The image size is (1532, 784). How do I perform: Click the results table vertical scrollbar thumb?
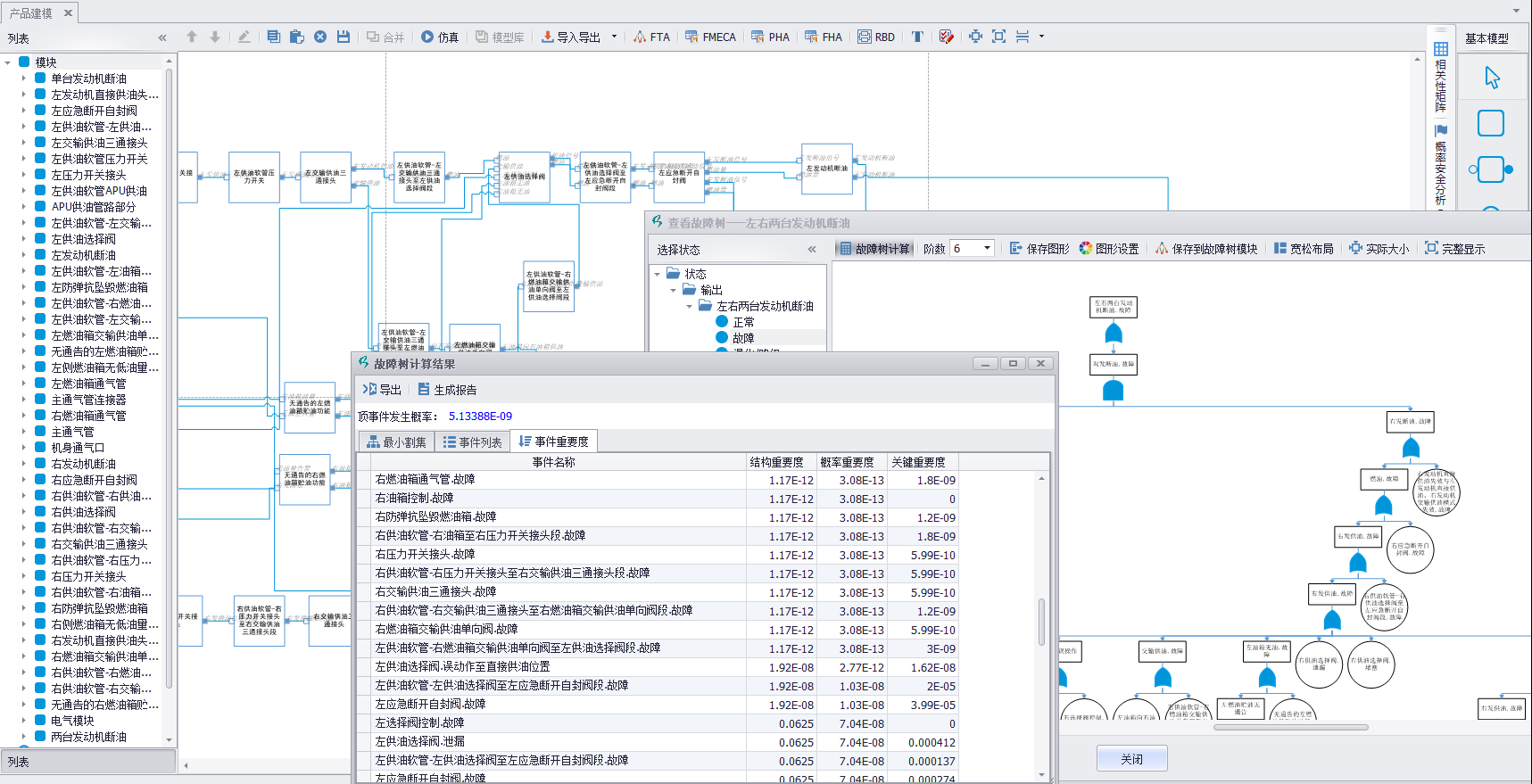coord(1041,622)
